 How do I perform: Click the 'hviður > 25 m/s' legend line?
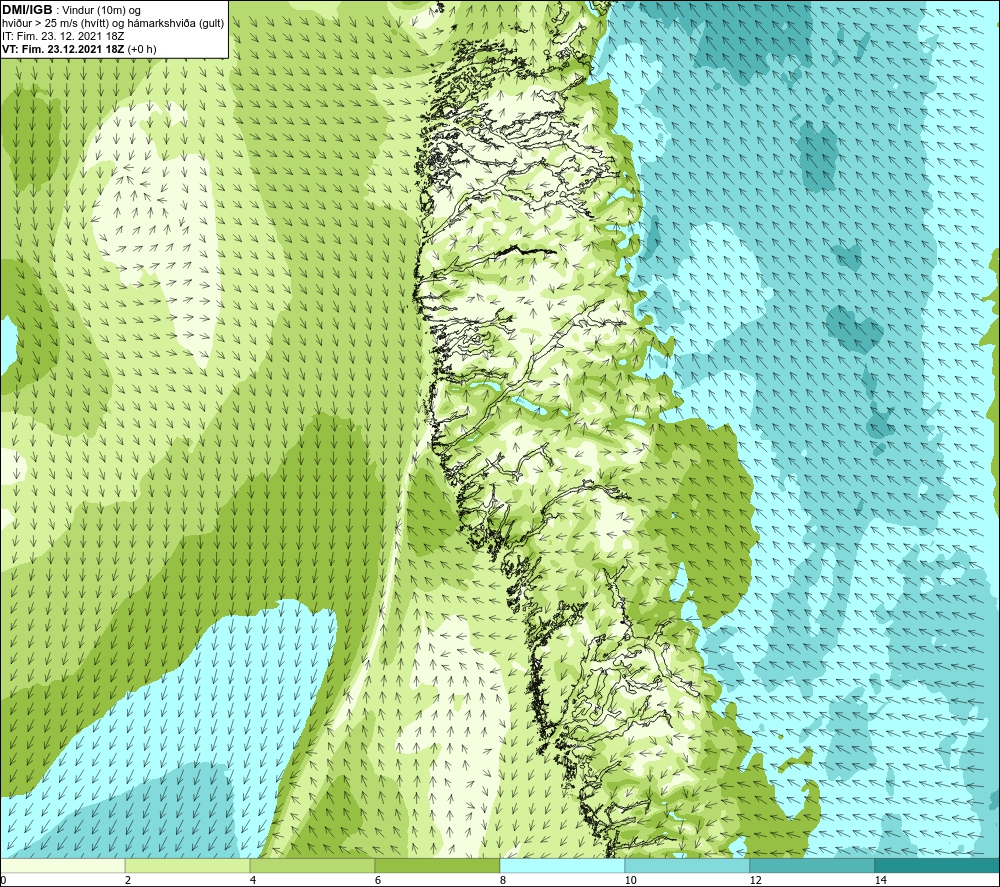[x=113, y=24]
